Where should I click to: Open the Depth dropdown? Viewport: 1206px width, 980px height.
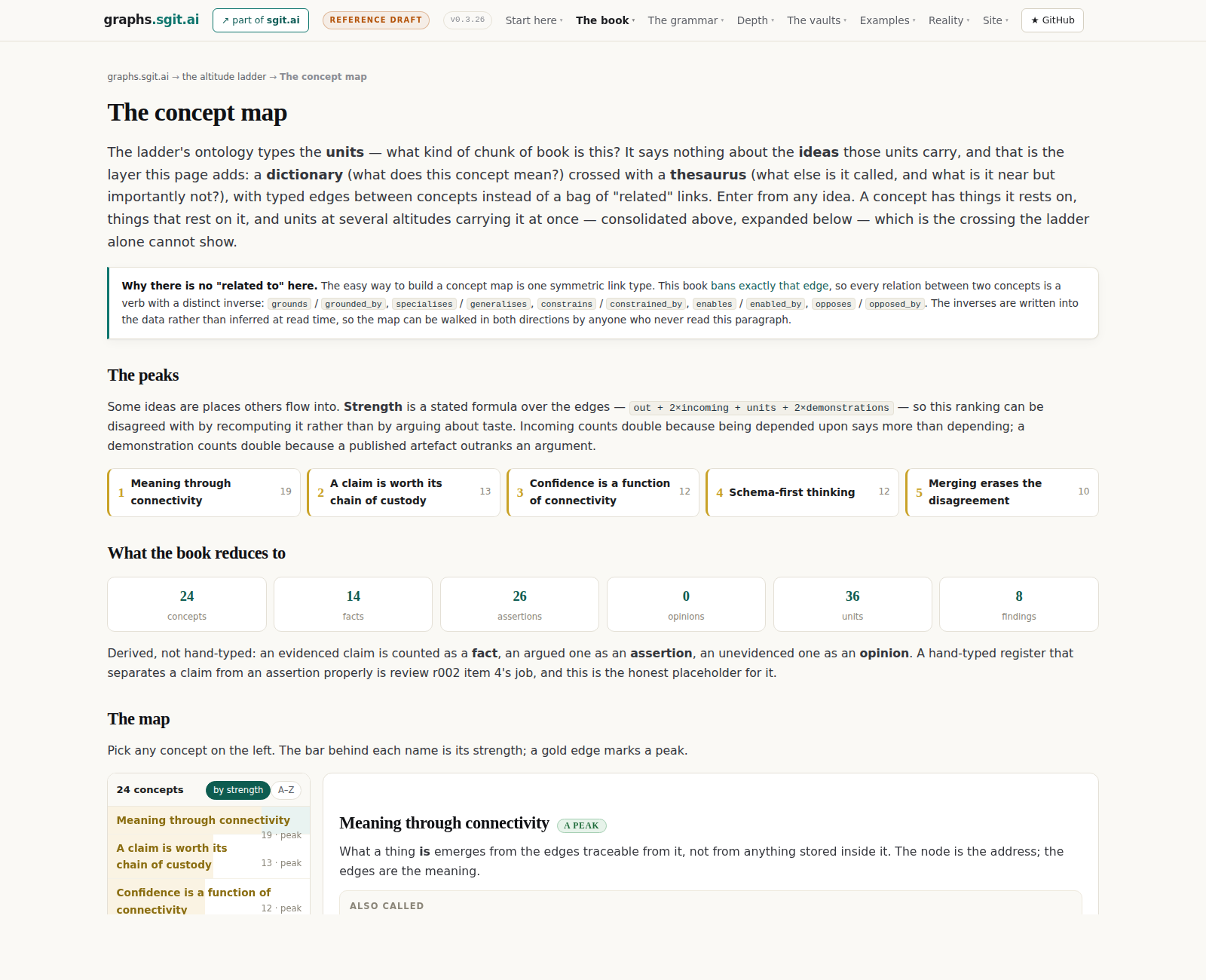click(755, 20)
